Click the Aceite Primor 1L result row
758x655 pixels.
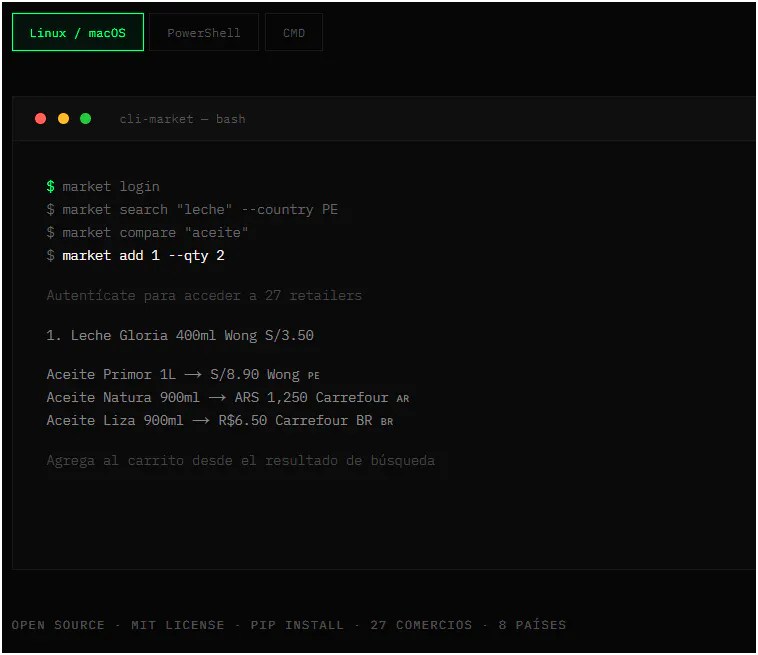[x=183, y=375]
